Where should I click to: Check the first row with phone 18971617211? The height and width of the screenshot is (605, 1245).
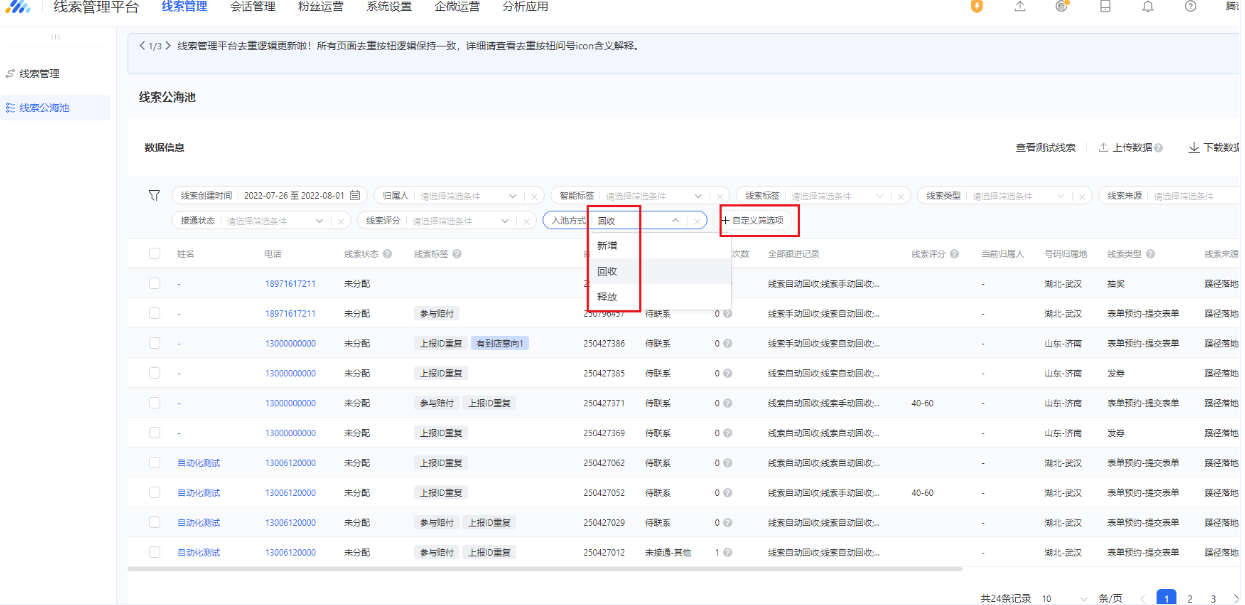pyautogui.click(x=155, y=284)
